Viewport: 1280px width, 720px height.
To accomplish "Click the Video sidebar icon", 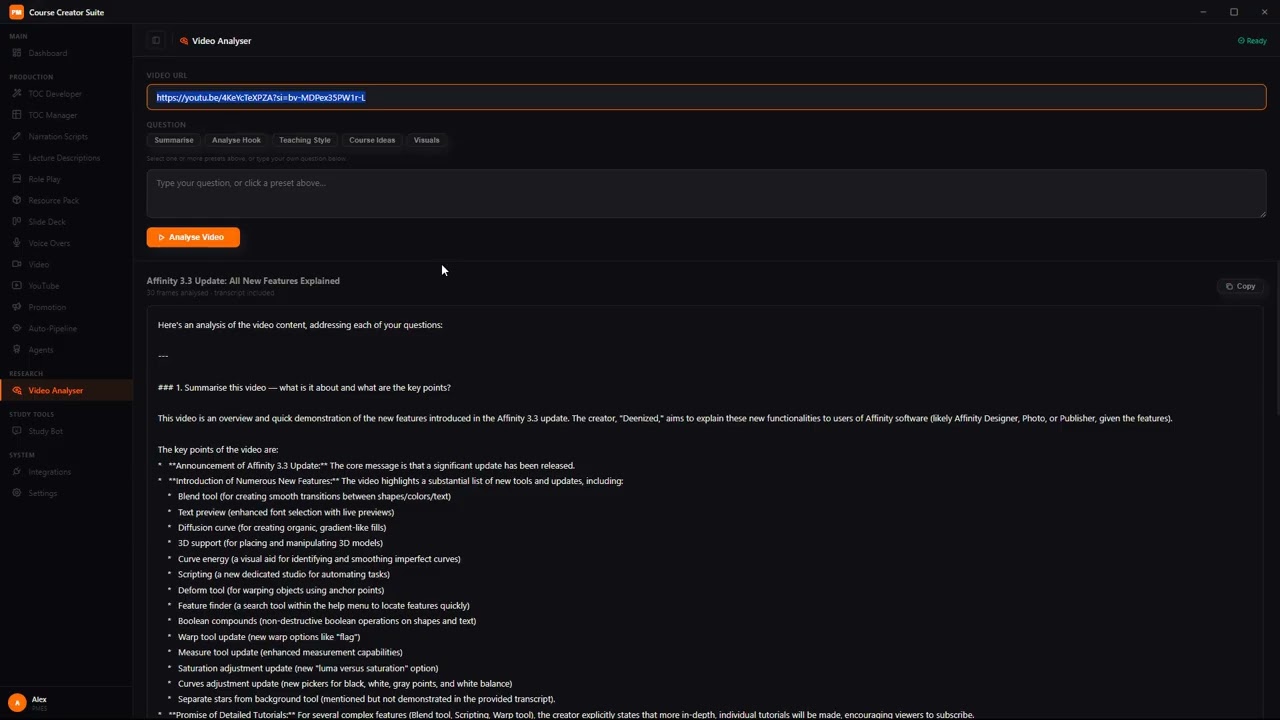I will (17, 264).
